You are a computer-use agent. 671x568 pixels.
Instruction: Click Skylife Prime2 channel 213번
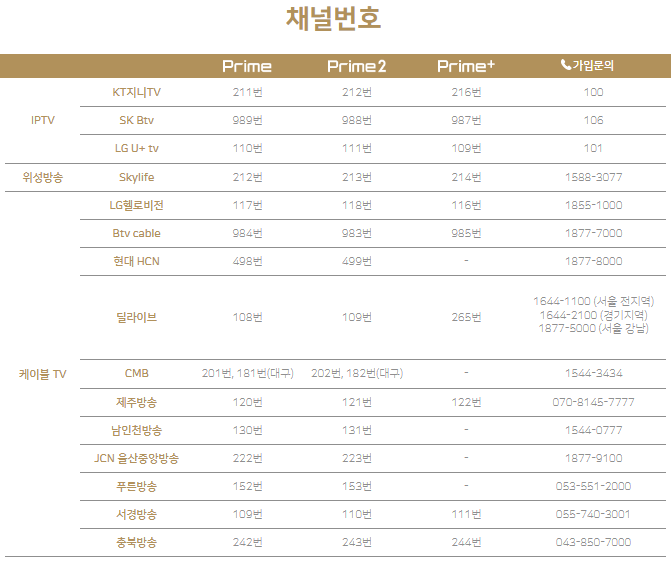(356, 177)
